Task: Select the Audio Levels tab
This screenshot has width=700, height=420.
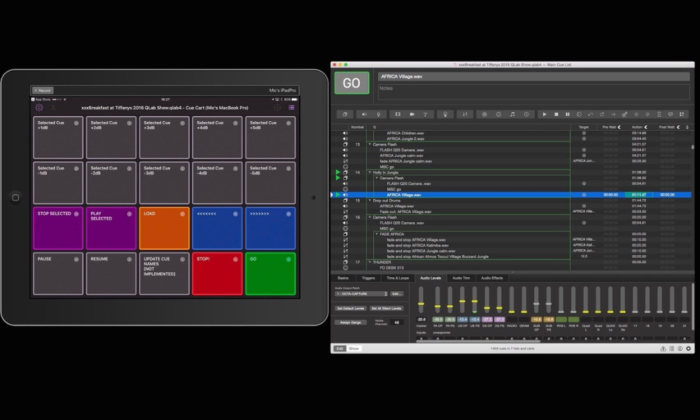Action: [x=430, y=278]
